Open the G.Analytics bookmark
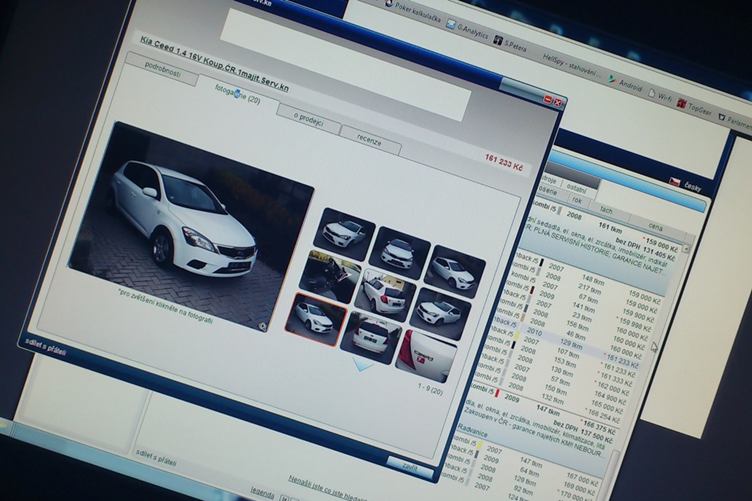The image size is (752, 501). coord(467,29)
